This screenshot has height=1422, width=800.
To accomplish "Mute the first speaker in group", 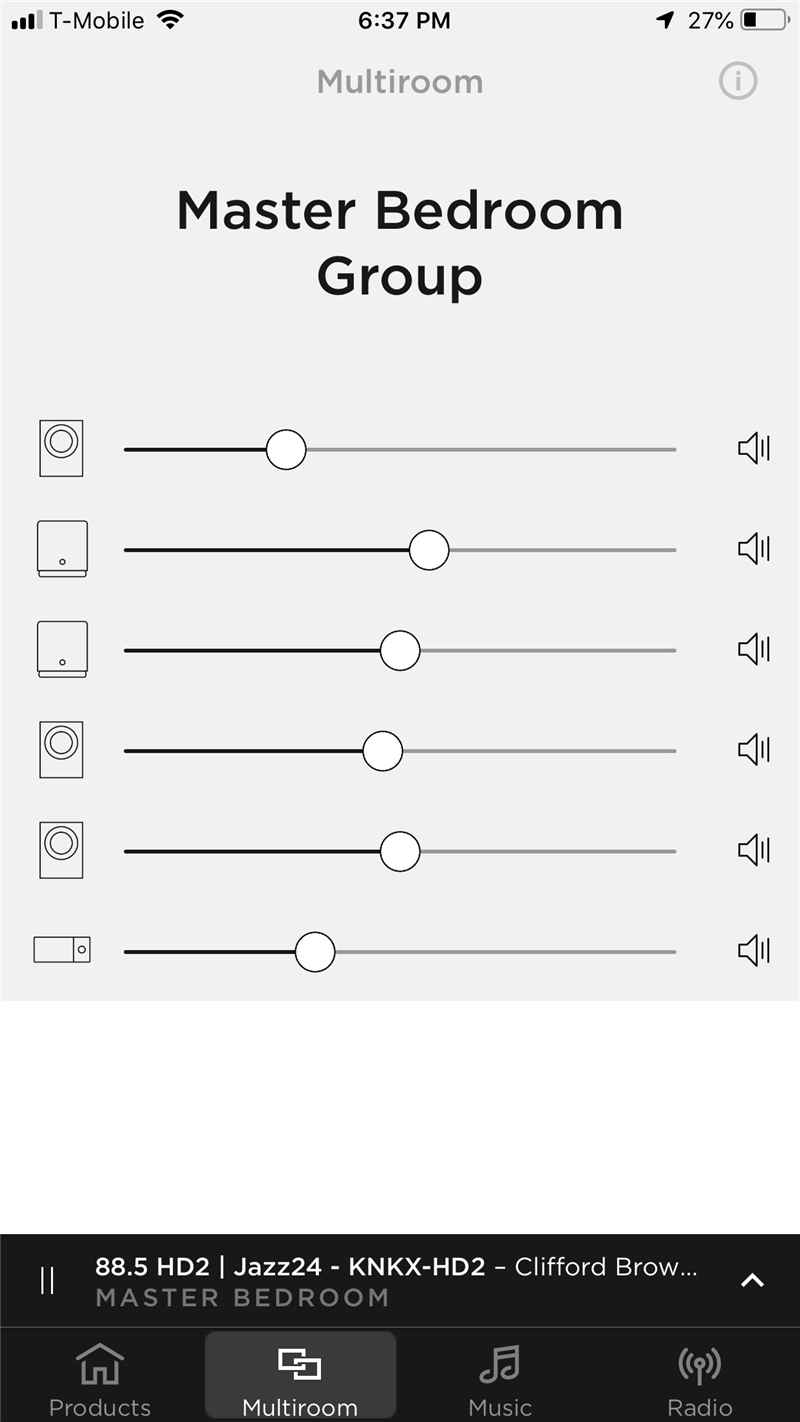I will (x=753, y=448).
